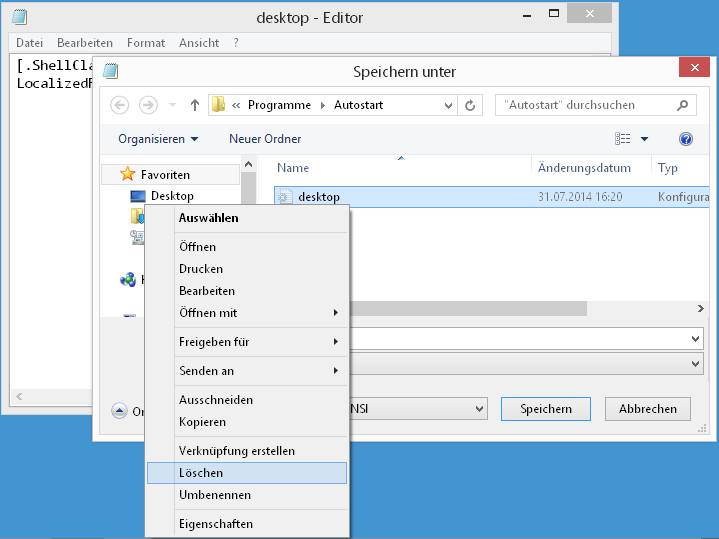Open the Bearbeiten menu in Editor
Viewport: 719px width, 539px height.
pos(85,43)
